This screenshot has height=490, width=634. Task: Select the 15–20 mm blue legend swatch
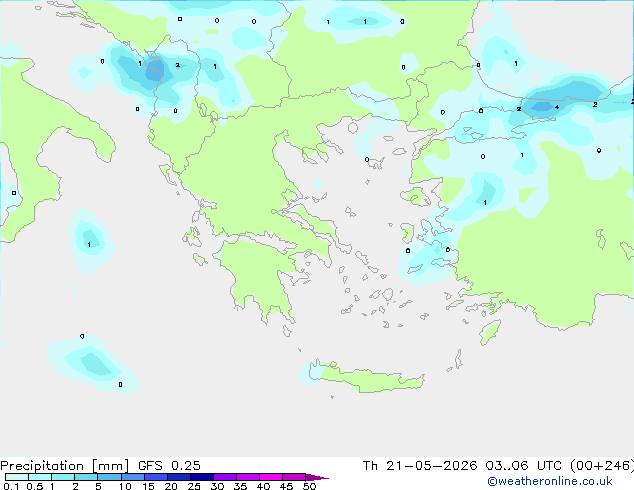155,477
